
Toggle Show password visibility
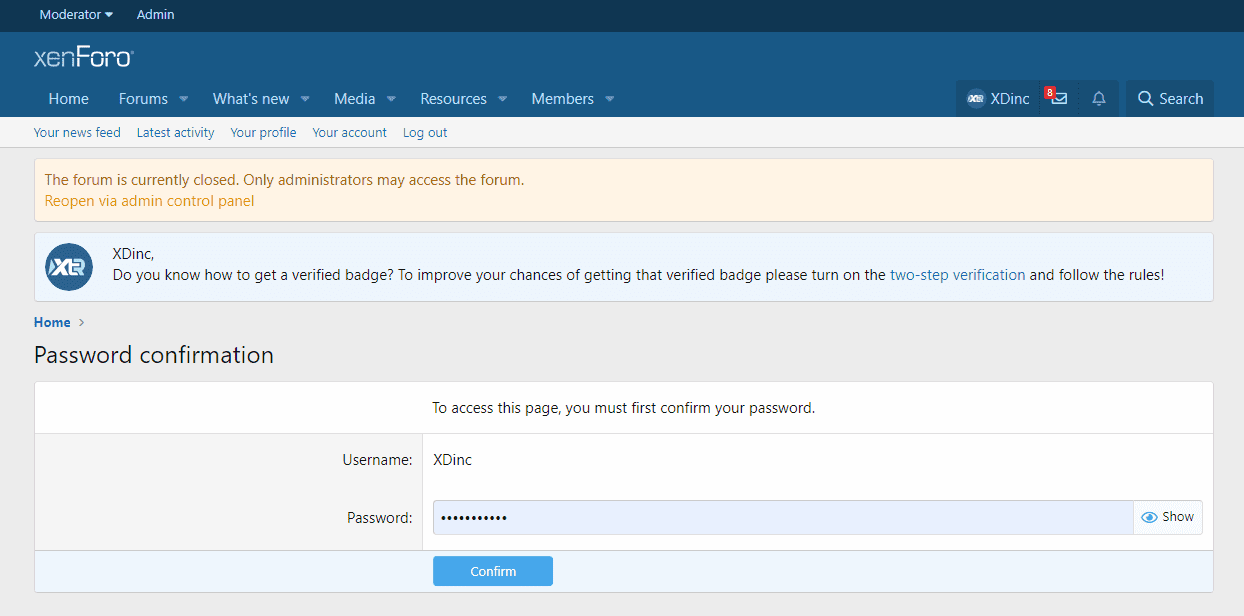tap(1167, 517)
